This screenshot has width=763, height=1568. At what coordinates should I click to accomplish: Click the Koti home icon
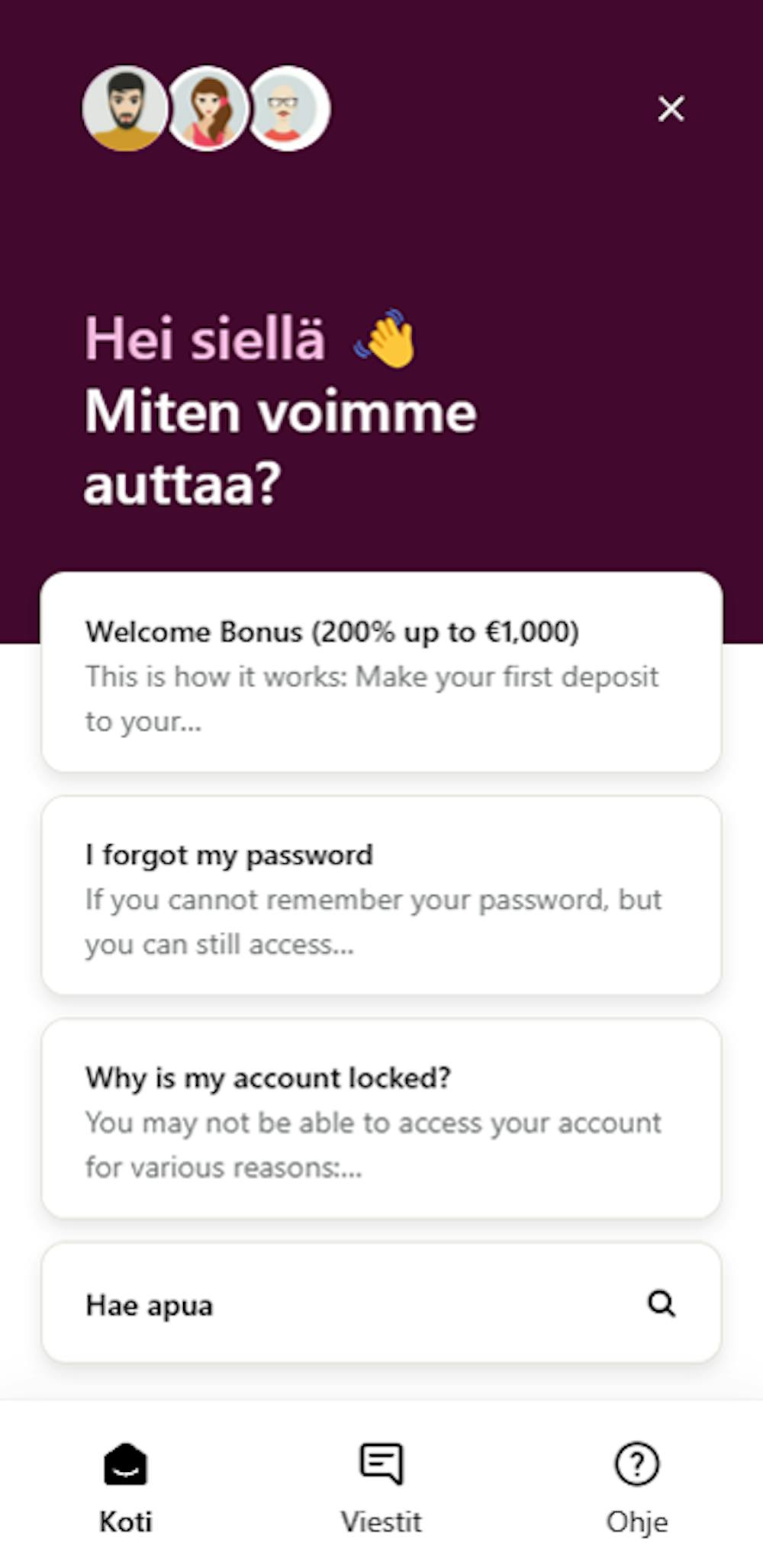tap(125, 1464)
